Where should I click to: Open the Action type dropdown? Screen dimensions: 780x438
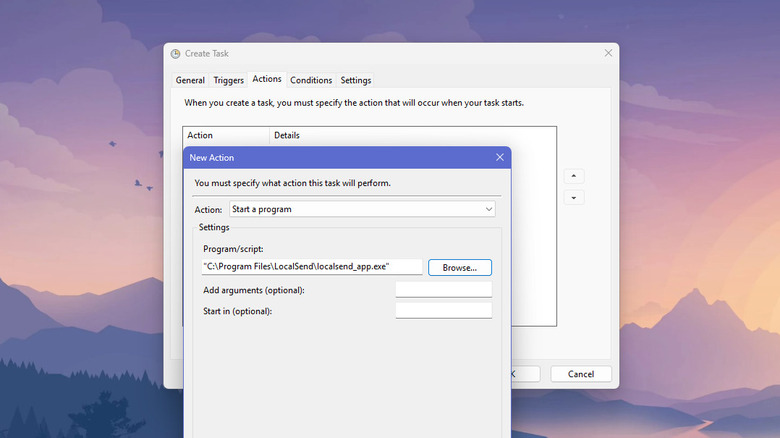coord(362,209)
